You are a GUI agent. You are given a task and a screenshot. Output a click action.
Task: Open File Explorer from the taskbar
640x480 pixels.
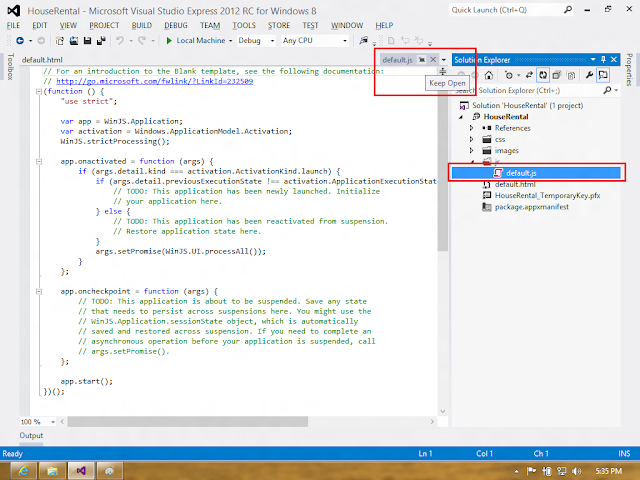pos(52,471)
